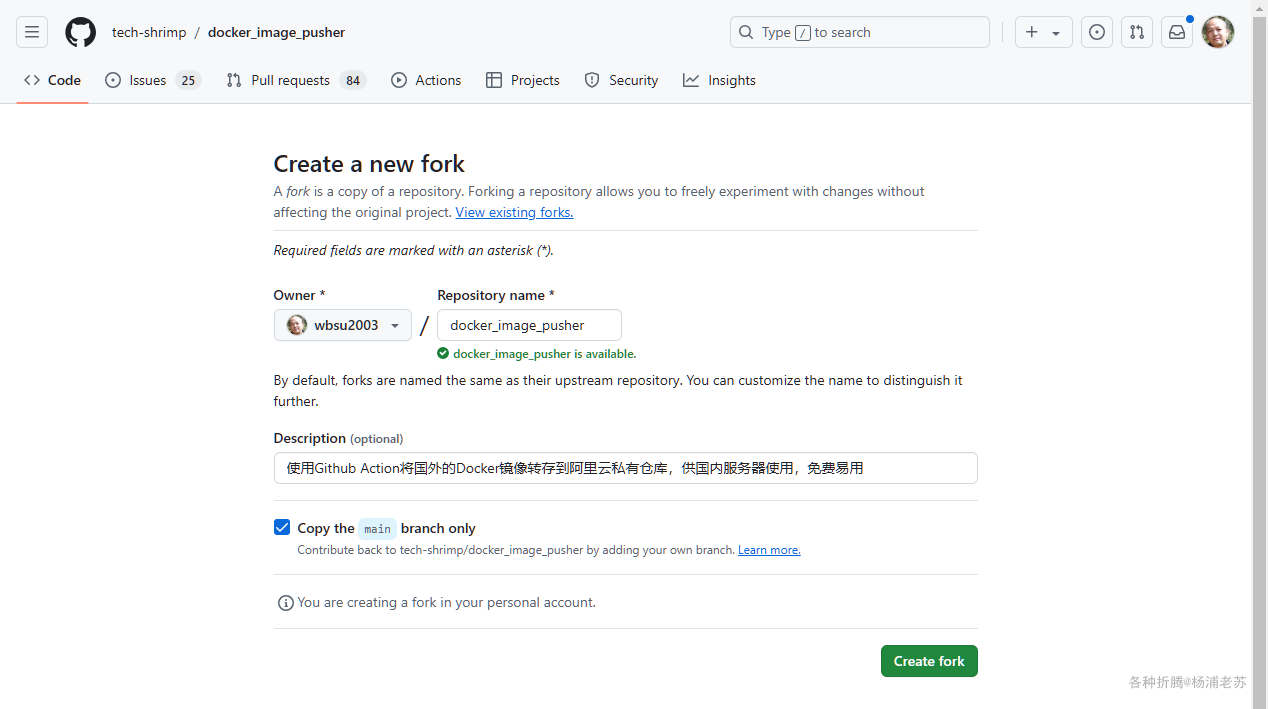Image resolution: width=1268 pixels, height=709 pixels.
Task: Open the notifications inbox
Action: click(x=1177, y=32)
